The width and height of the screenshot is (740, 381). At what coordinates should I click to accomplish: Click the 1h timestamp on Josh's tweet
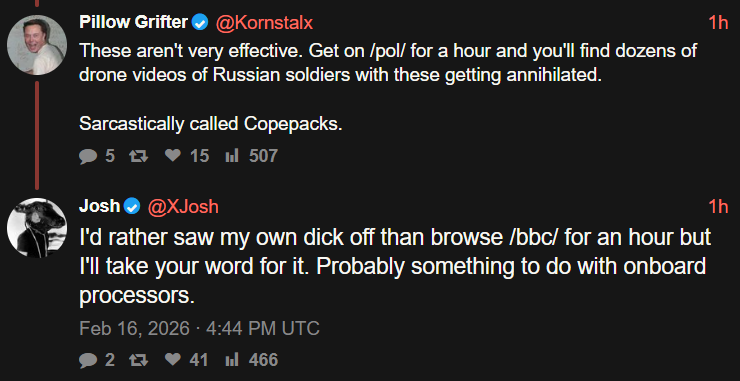coord(718,207)
